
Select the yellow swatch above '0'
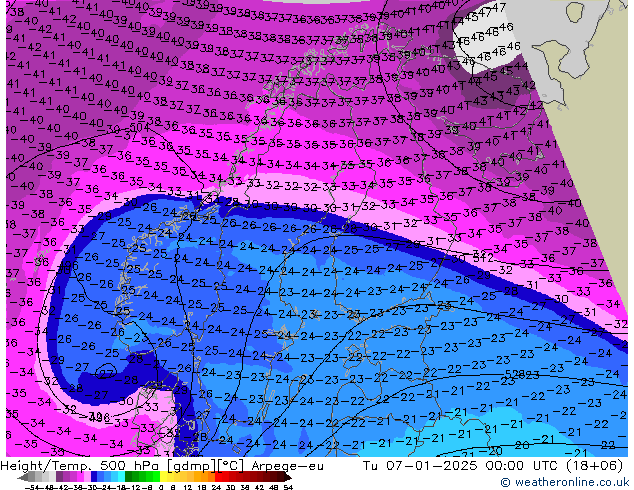click(x=163, y=477)
